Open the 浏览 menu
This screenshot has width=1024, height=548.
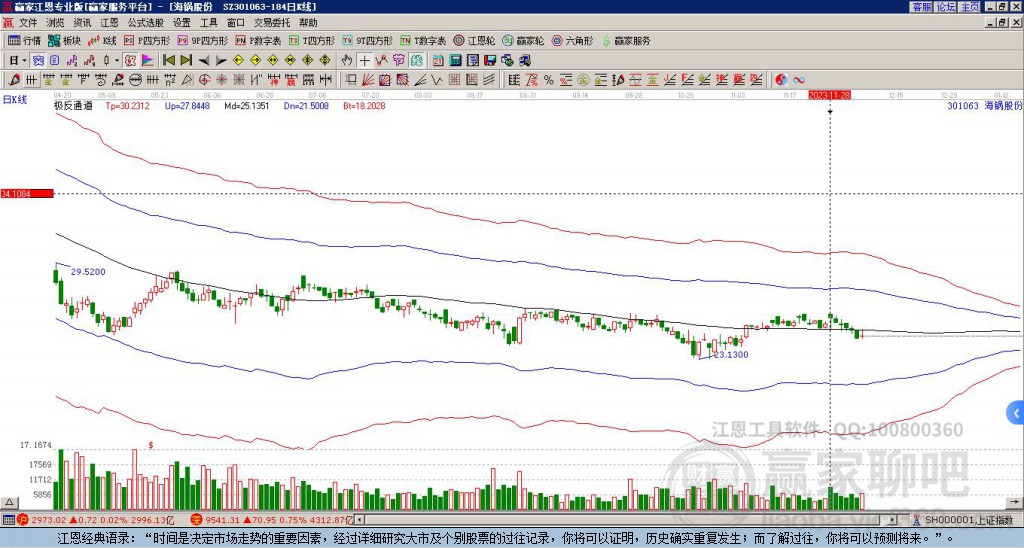coord(55,23)
